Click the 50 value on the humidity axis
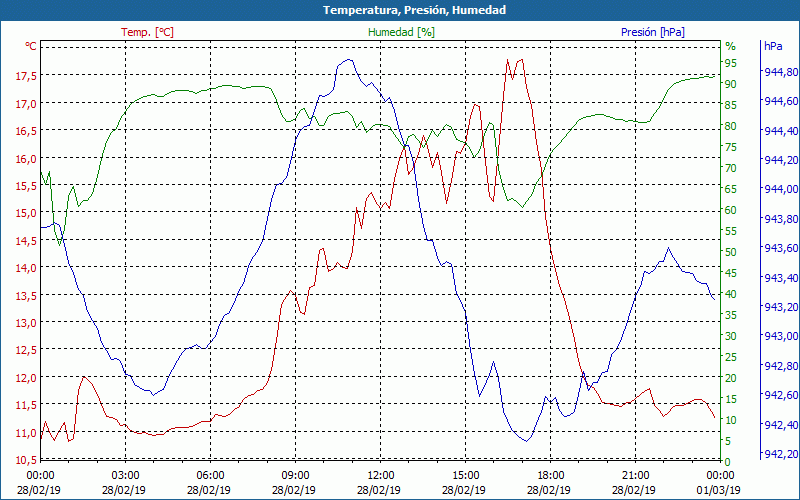The image size is (800, 500). (731, 252)
